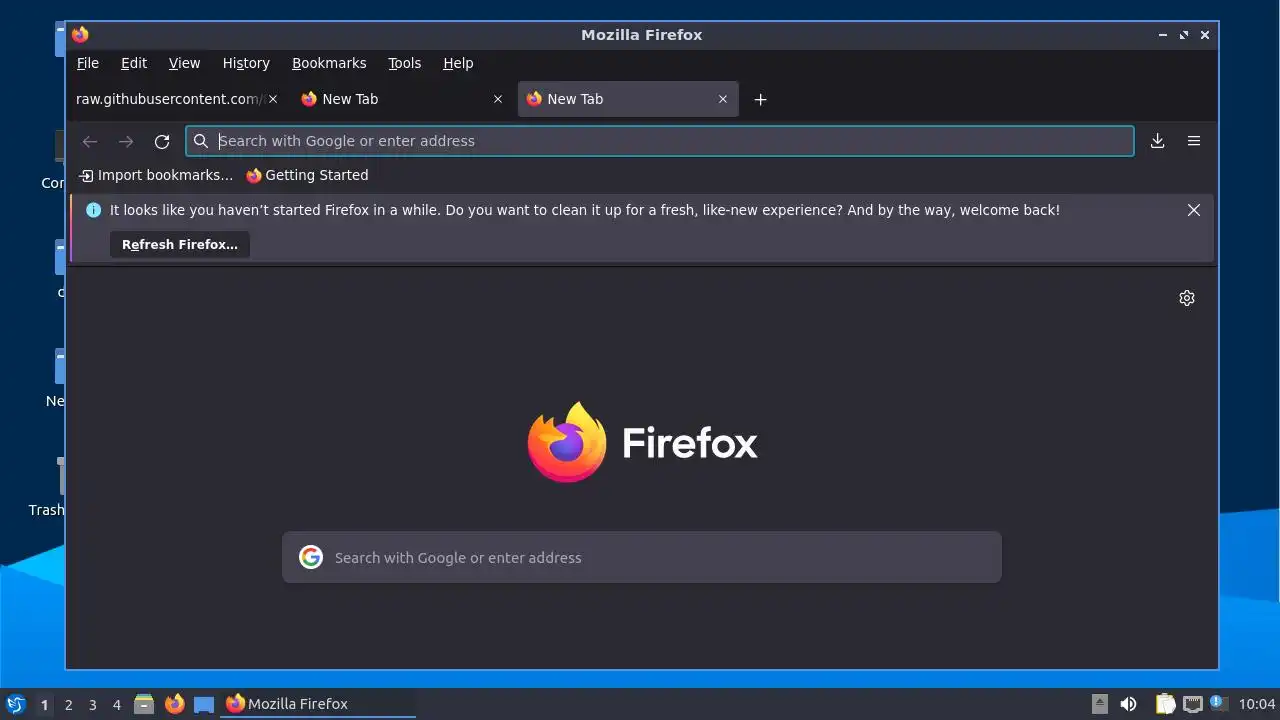Launch Firefox from taskbar quick launch
1280x720 pixels.
coord(174,704)
